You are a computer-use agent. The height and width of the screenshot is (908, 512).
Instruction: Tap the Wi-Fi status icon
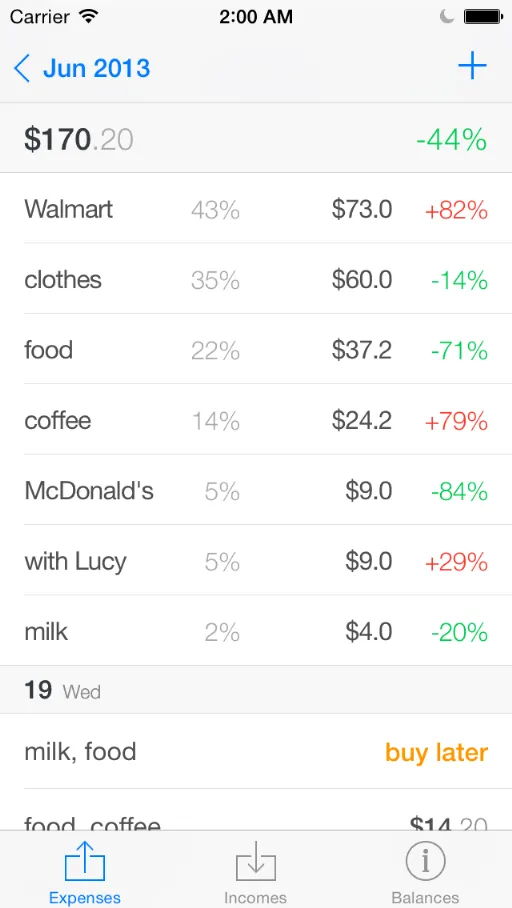(89, 16)
